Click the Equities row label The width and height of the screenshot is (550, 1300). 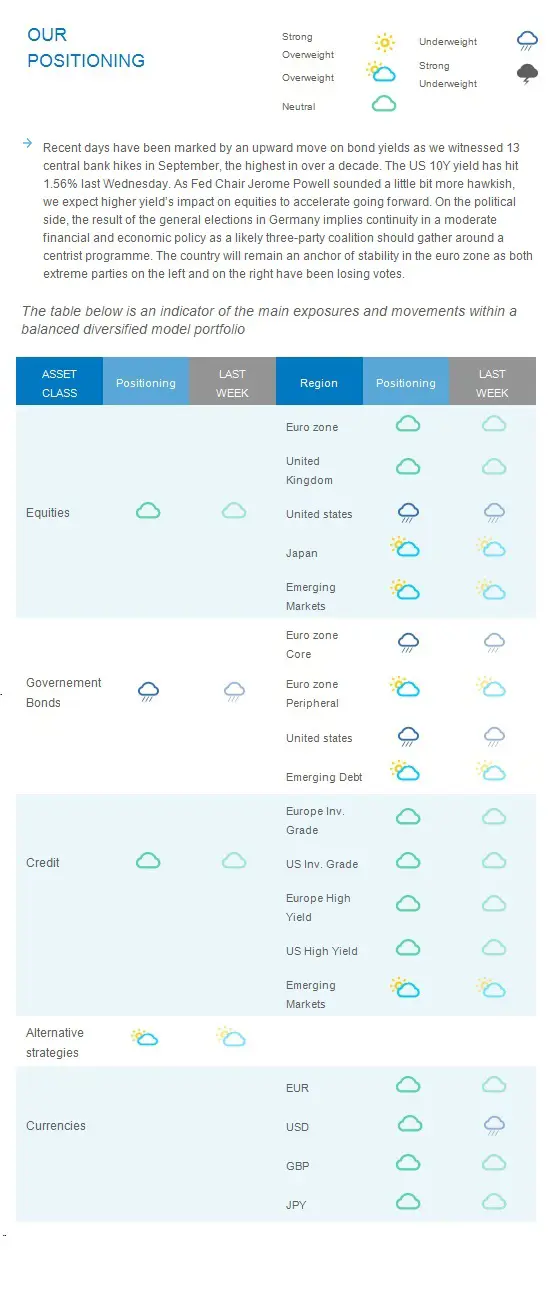click(x=48, y=513)
